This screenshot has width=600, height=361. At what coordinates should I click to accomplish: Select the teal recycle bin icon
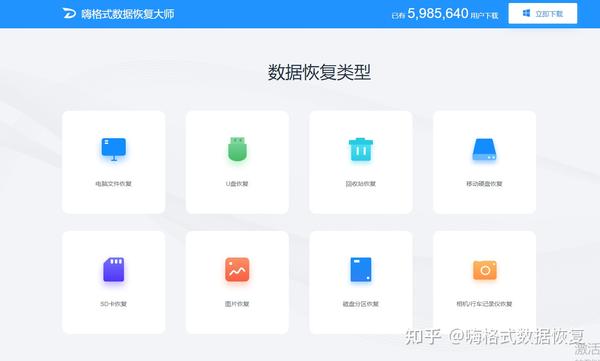tap(361, 149)
